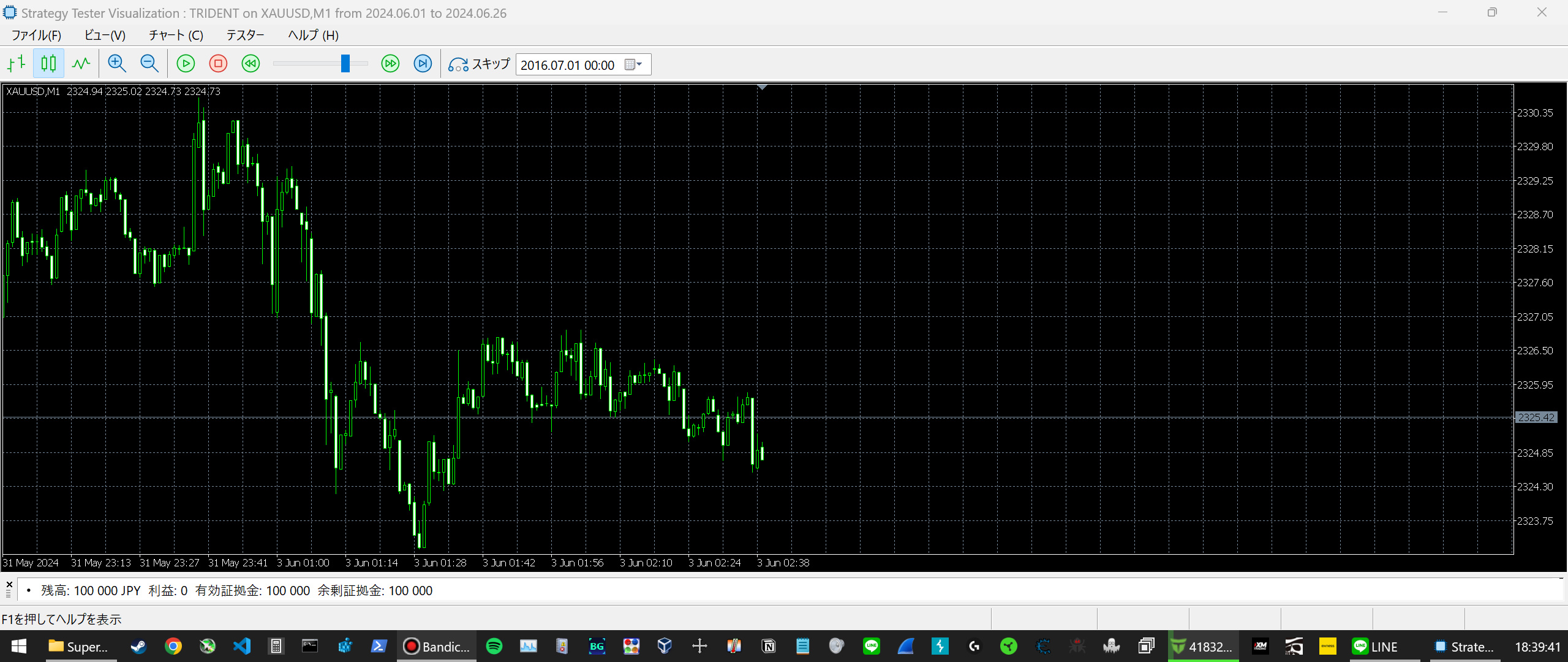The image size is (1568, 662).
Task: Stop the strategy test
Action: coord(218,64)
